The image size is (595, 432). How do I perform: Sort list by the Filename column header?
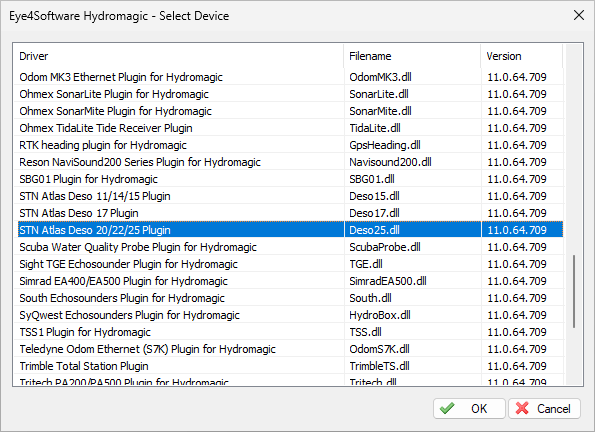click(412, 56)
